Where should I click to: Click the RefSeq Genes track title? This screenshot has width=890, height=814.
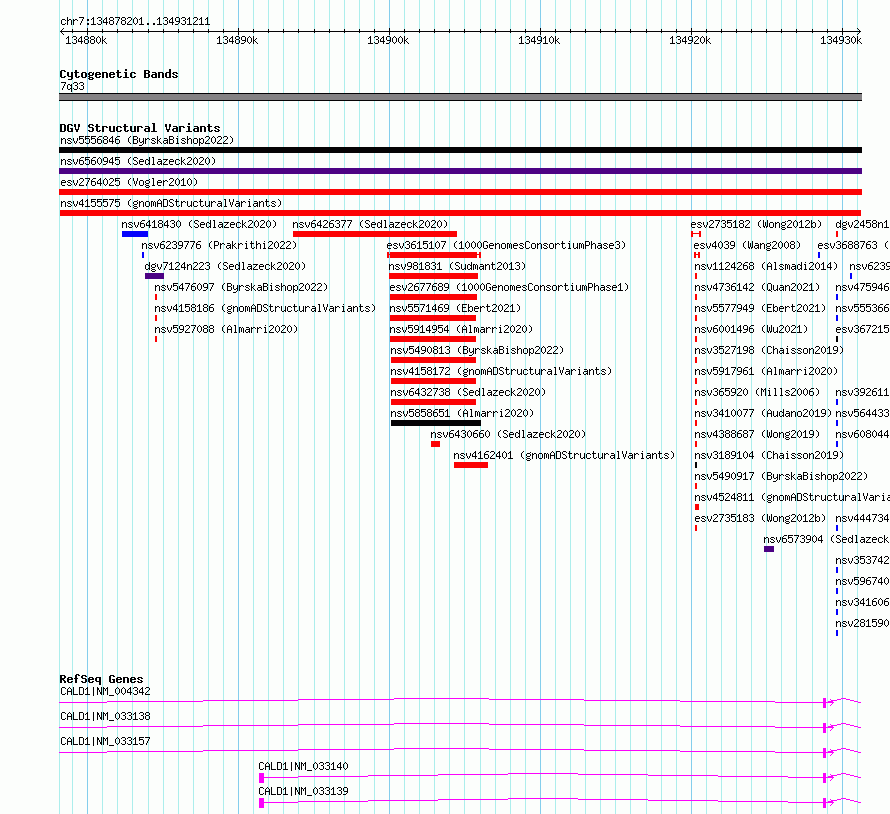click(101, 679)
